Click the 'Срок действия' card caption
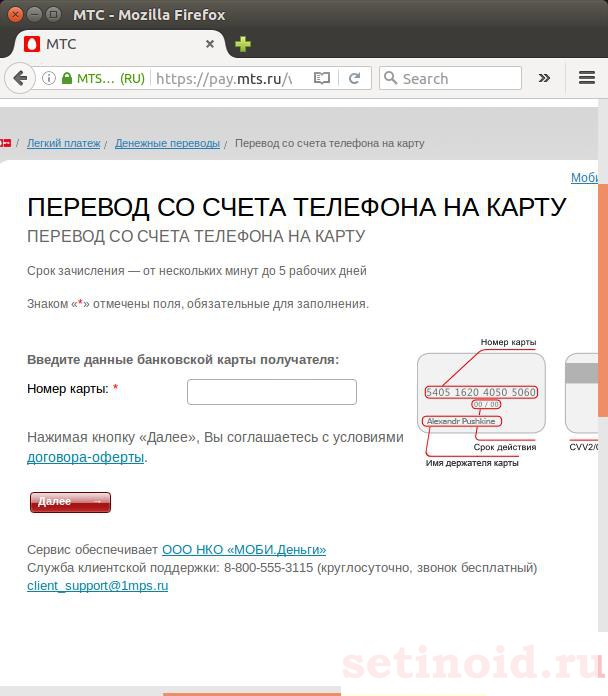This screenshot has height=696, width=608. (x=505, y=447)
